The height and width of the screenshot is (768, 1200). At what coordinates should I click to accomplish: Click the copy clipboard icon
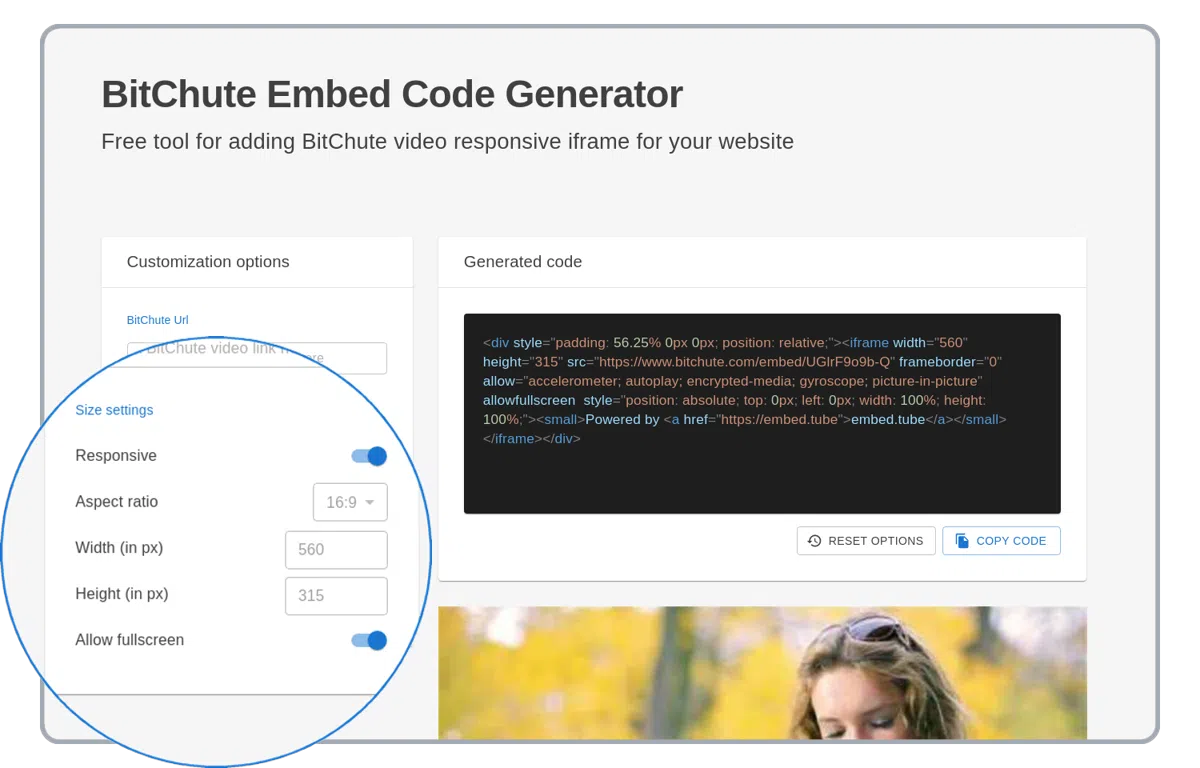coord(962,541)
